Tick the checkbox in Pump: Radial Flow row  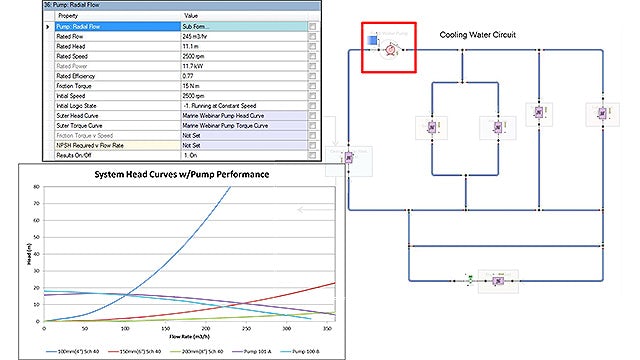point(312,27)
